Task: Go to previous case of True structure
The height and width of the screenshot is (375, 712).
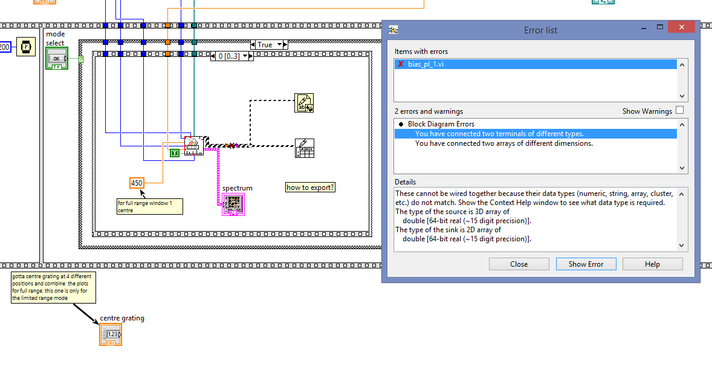Action: (253, 44)
